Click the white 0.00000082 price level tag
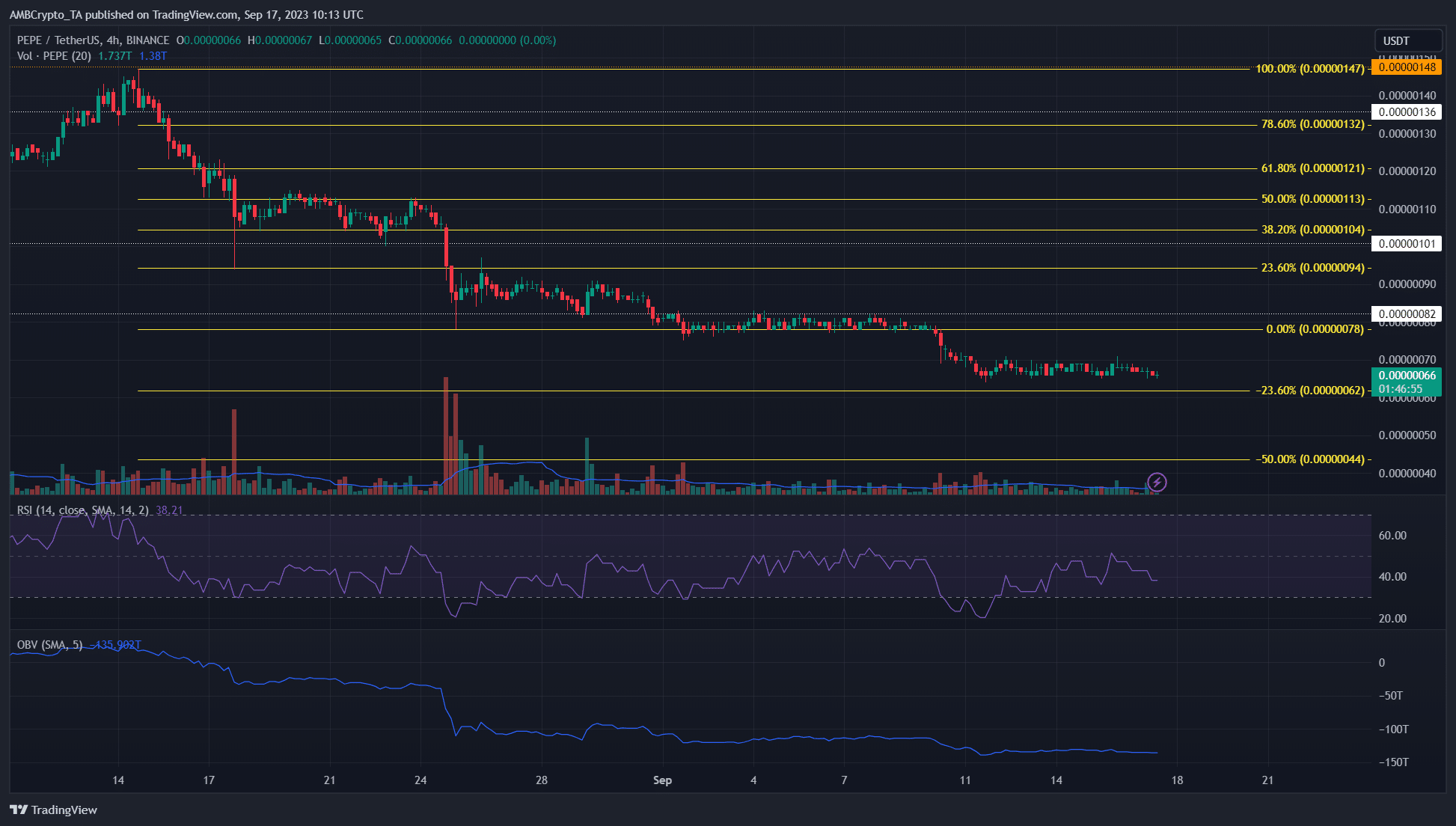 click(1407, 314)
